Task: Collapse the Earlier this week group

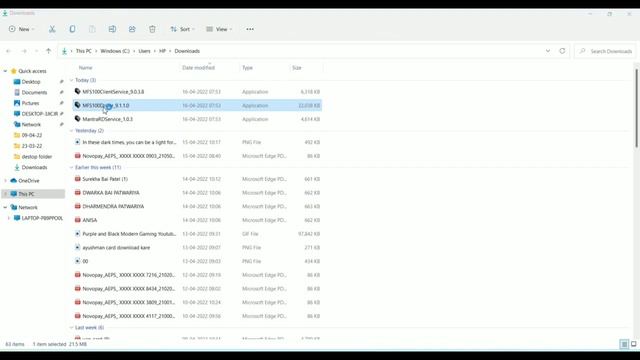Action: coord(71,167)
